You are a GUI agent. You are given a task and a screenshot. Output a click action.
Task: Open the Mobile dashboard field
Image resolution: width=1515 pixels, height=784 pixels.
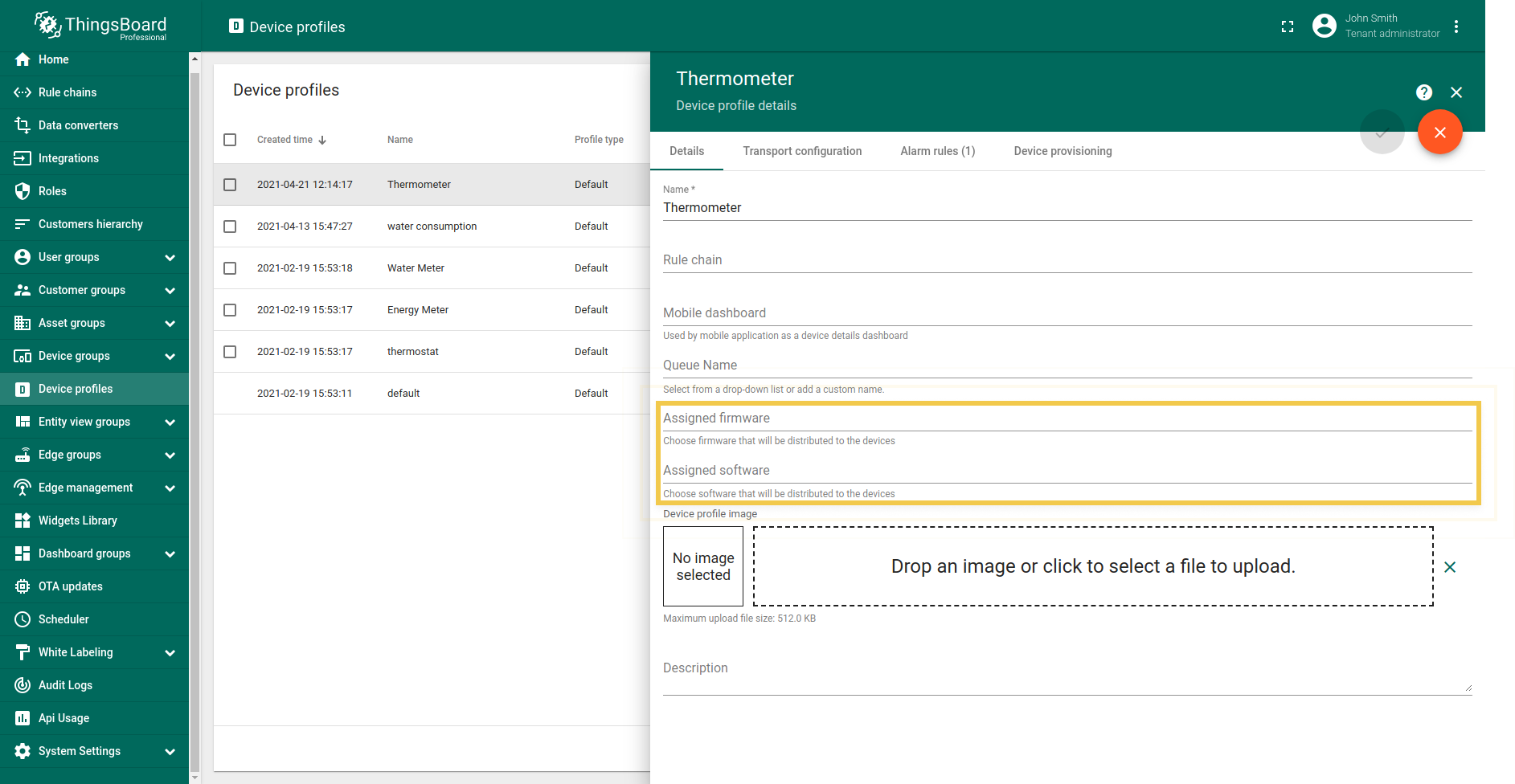(1067, 313)
